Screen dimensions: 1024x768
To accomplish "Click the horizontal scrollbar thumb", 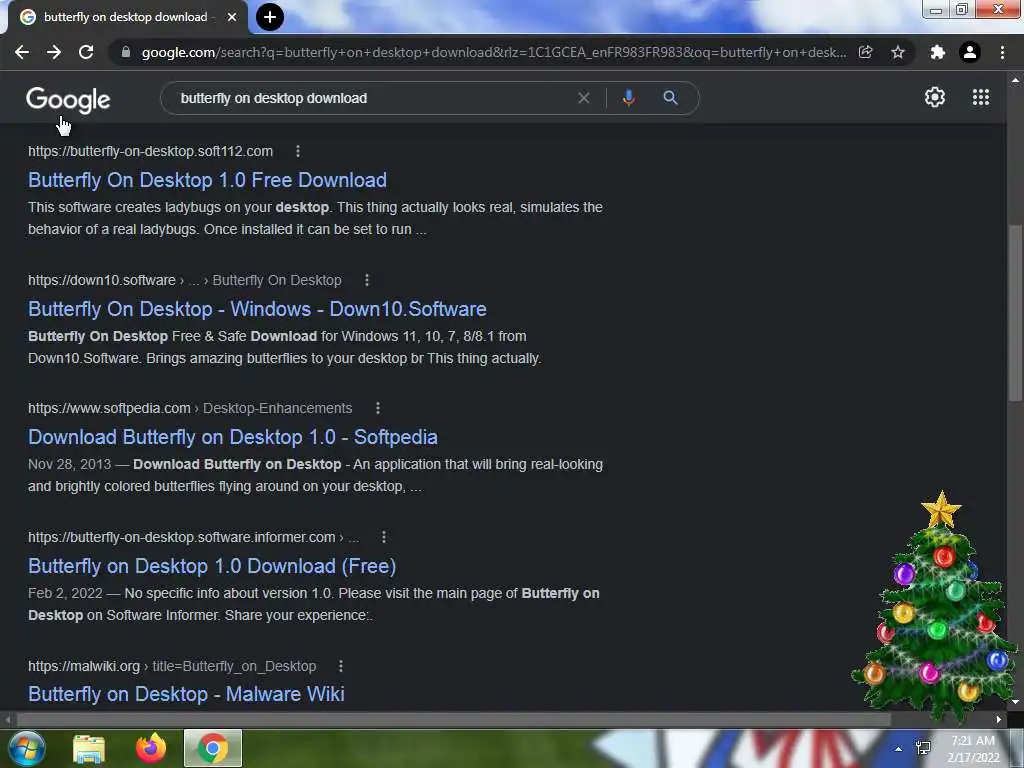I will (454, 719).
